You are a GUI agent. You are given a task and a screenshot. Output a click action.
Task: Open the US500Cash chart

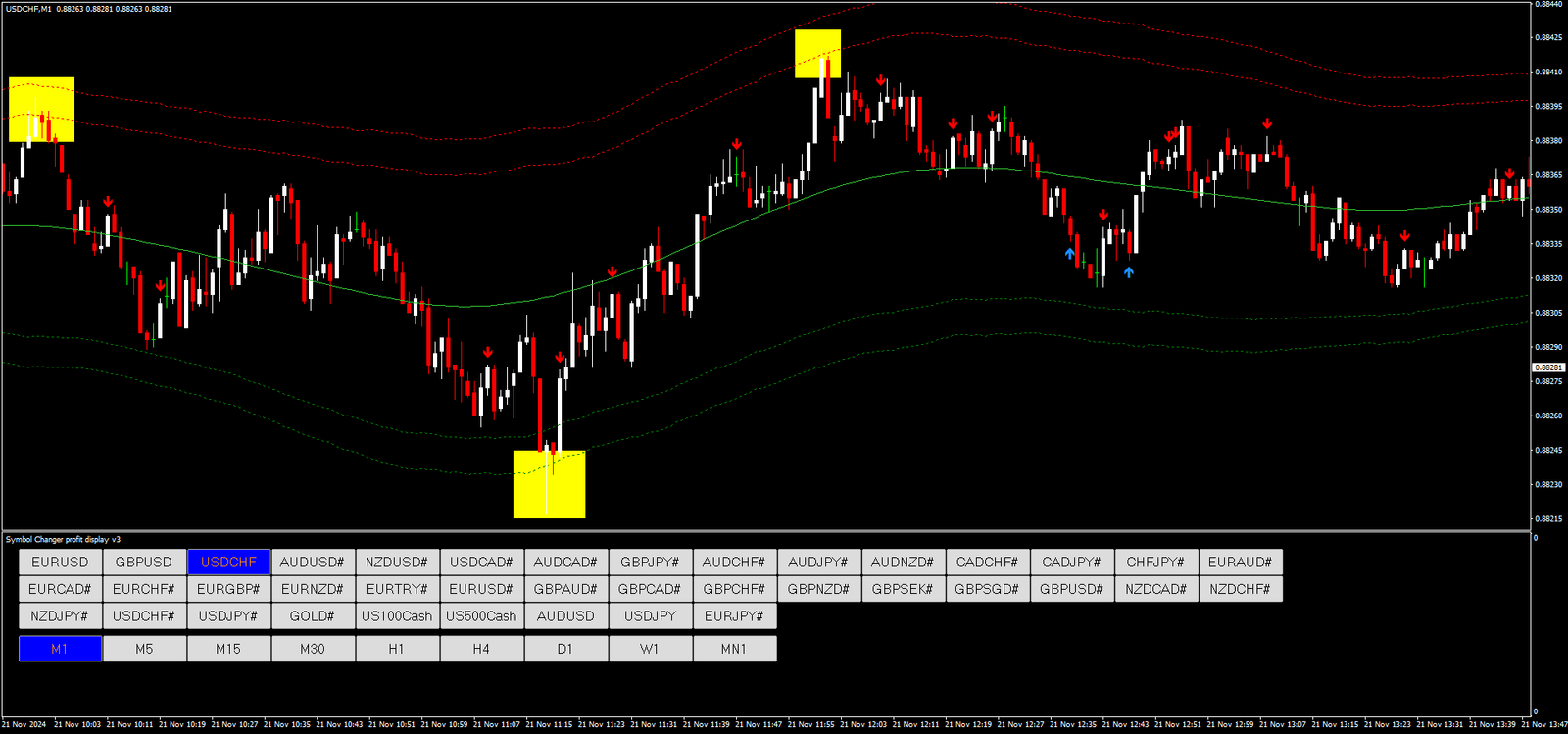[481, 616]
